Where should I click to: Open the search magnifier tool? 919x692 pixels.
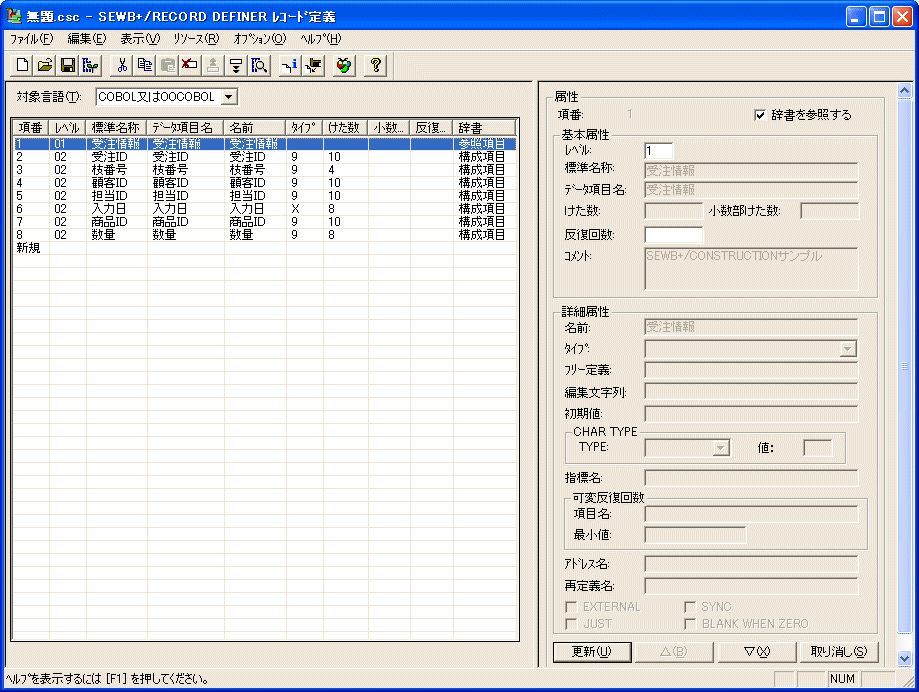tap(257, 64)
